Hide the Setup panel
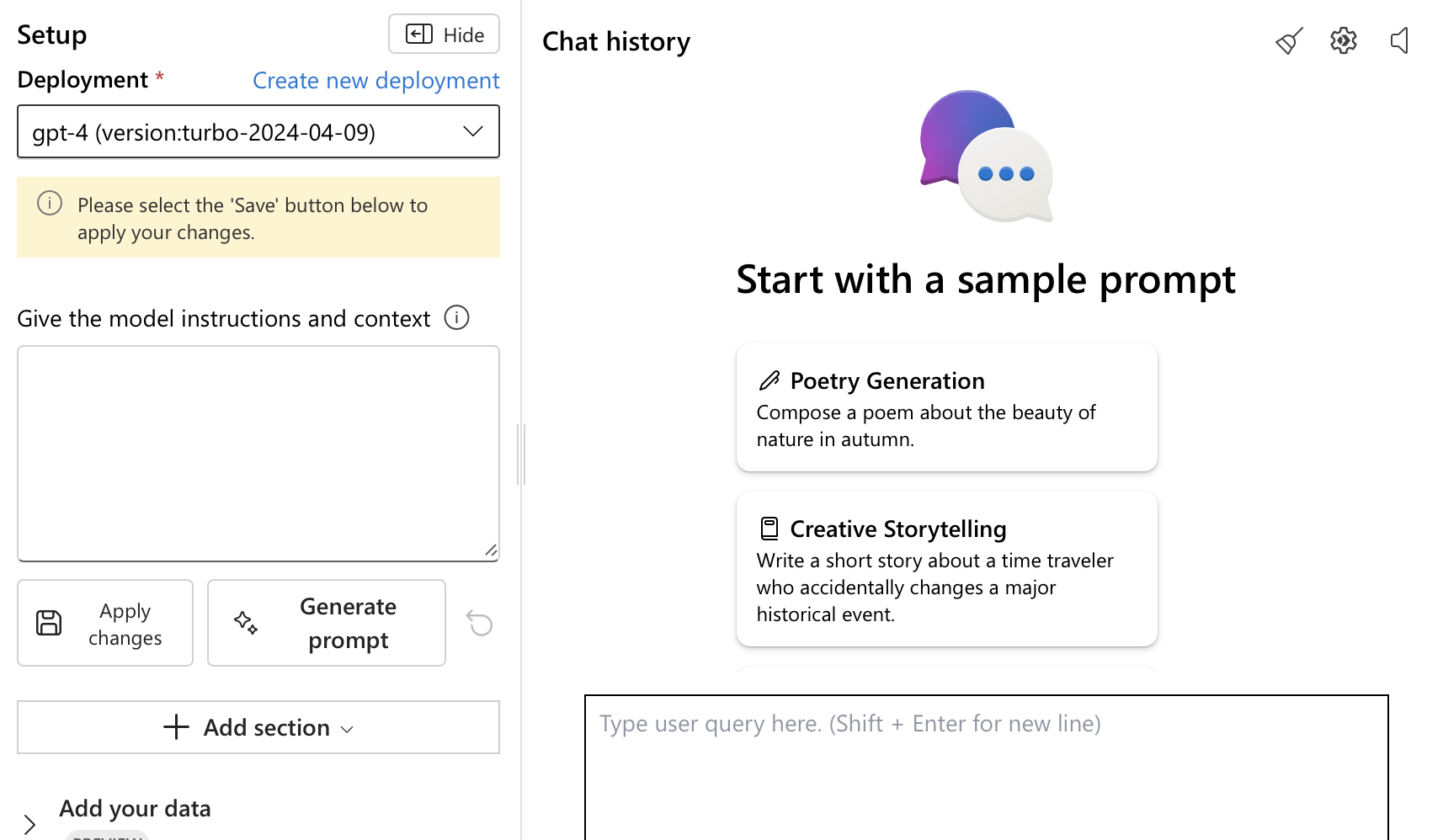 [x=444, y=35]
